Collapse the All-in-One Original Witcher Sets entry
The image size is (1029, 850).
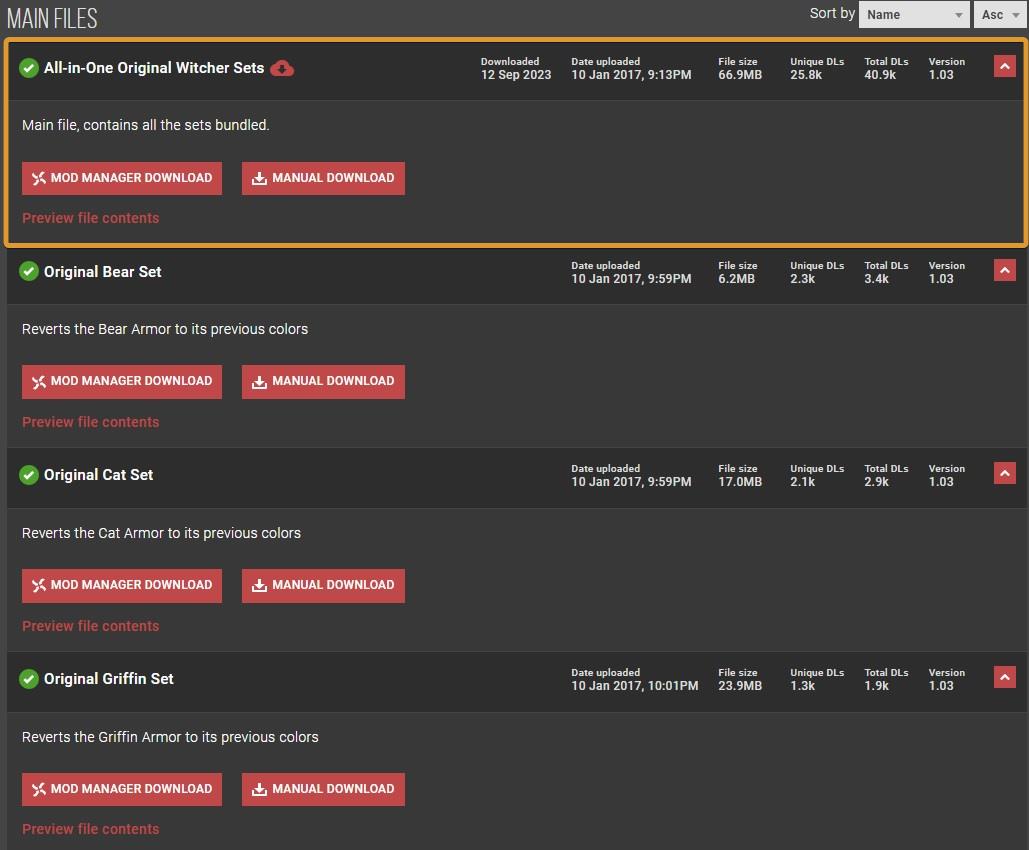pos(1005,66)
